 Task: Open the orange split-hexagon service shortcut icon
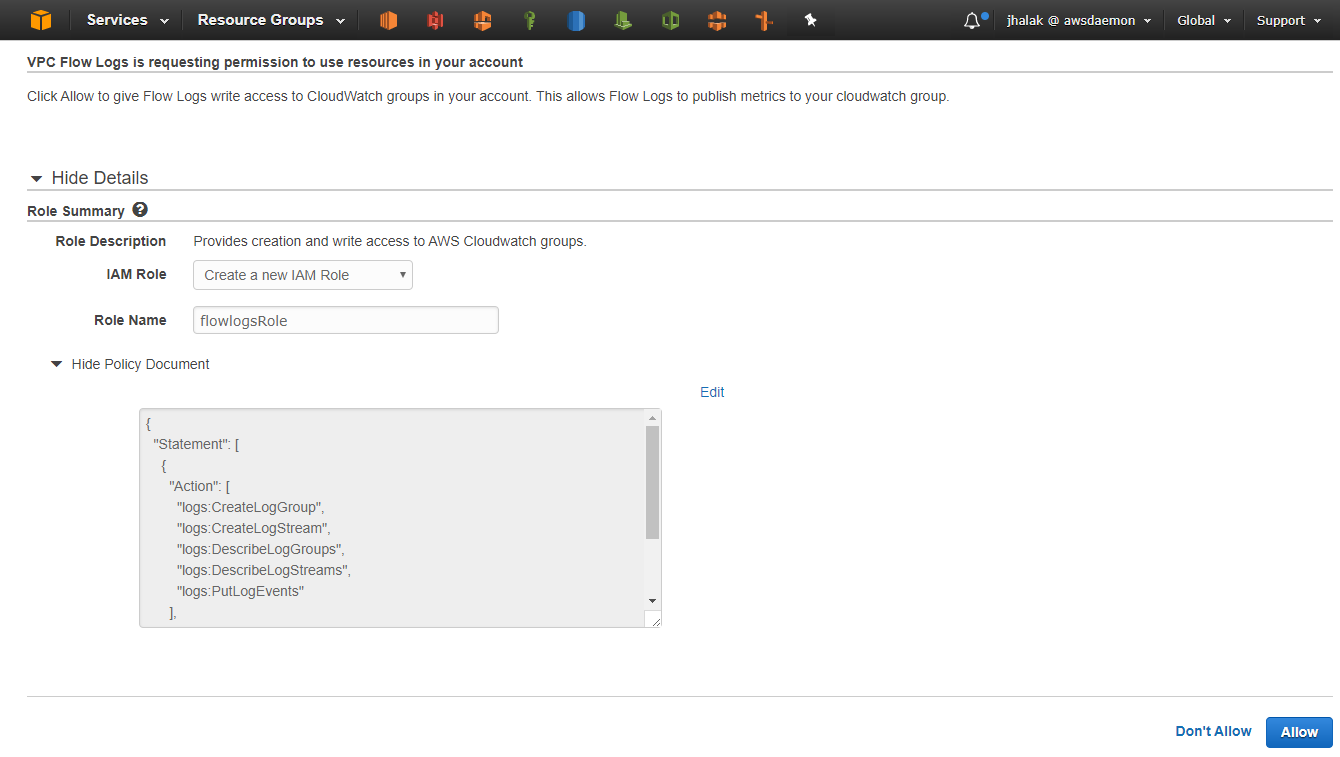[x=717, y=20]
